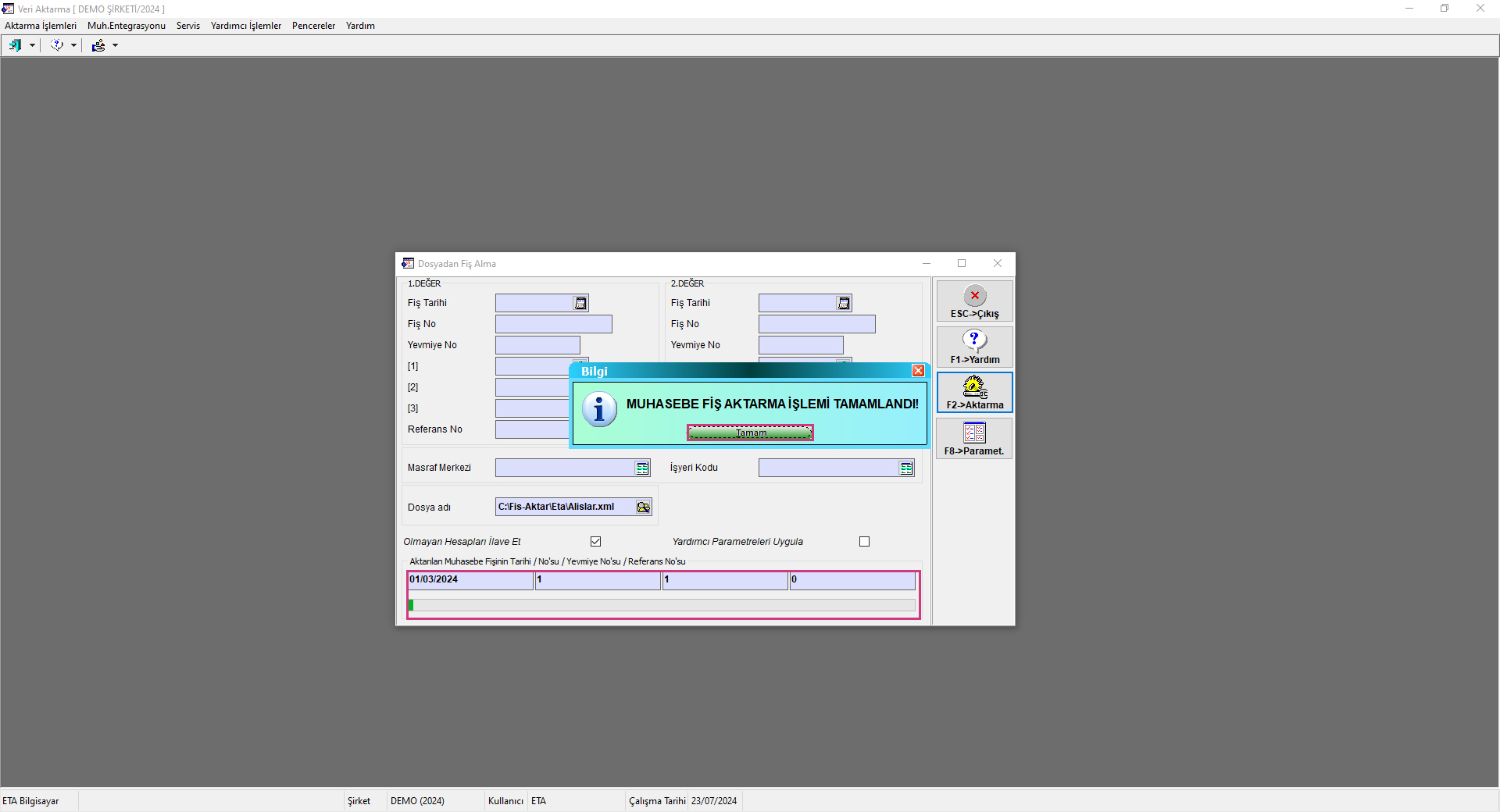
Task: Open the Aktarma İşlemleri menu
Action: click(x=41, y=26)
